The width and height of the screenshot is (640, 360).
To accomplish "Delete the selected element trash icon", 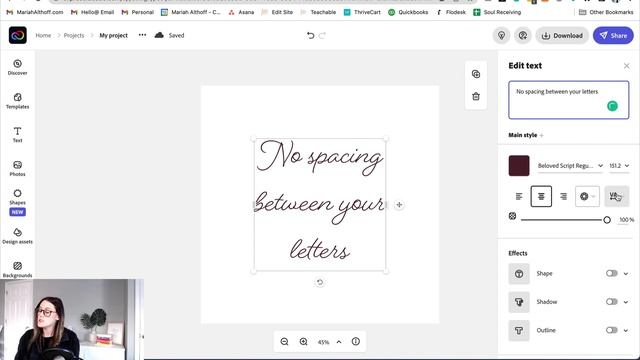I will (476, 97).
